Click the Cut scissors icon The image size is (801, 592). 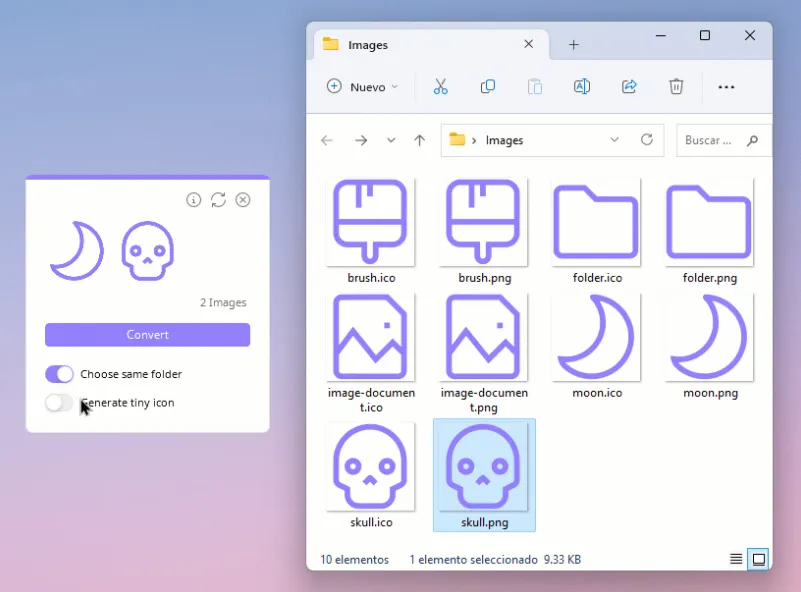[440, 87]
